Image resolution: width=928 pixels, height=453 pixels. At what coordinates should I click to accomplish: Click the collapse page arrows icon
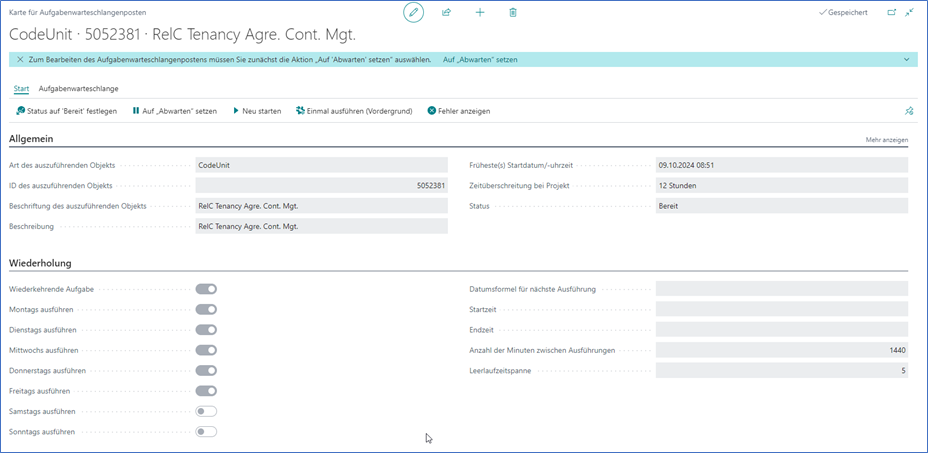(909, 12)
